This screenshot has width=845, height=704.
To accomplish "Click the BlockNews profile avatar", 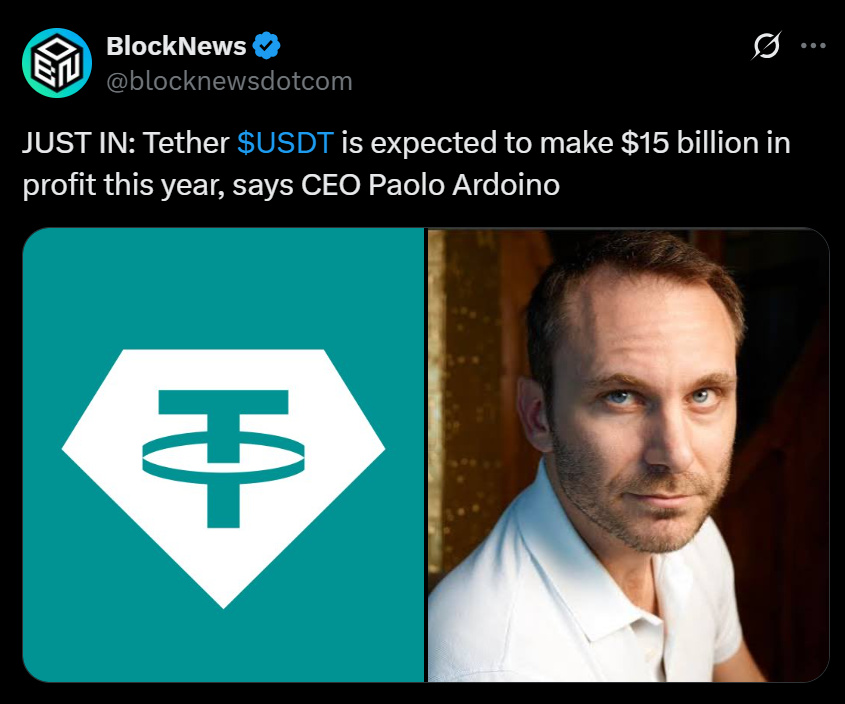I will point(56,62).
